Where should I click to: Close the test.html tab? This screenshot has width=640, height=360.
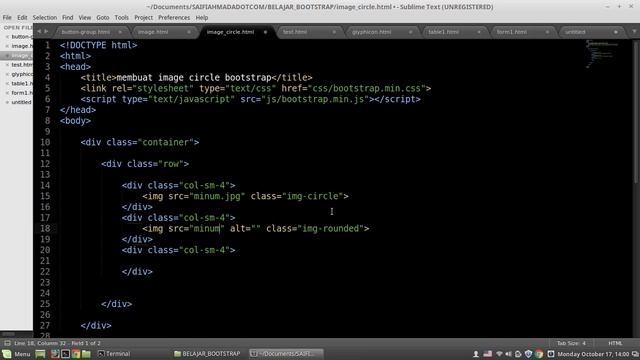pyautogui.click(x=334, y=32)
